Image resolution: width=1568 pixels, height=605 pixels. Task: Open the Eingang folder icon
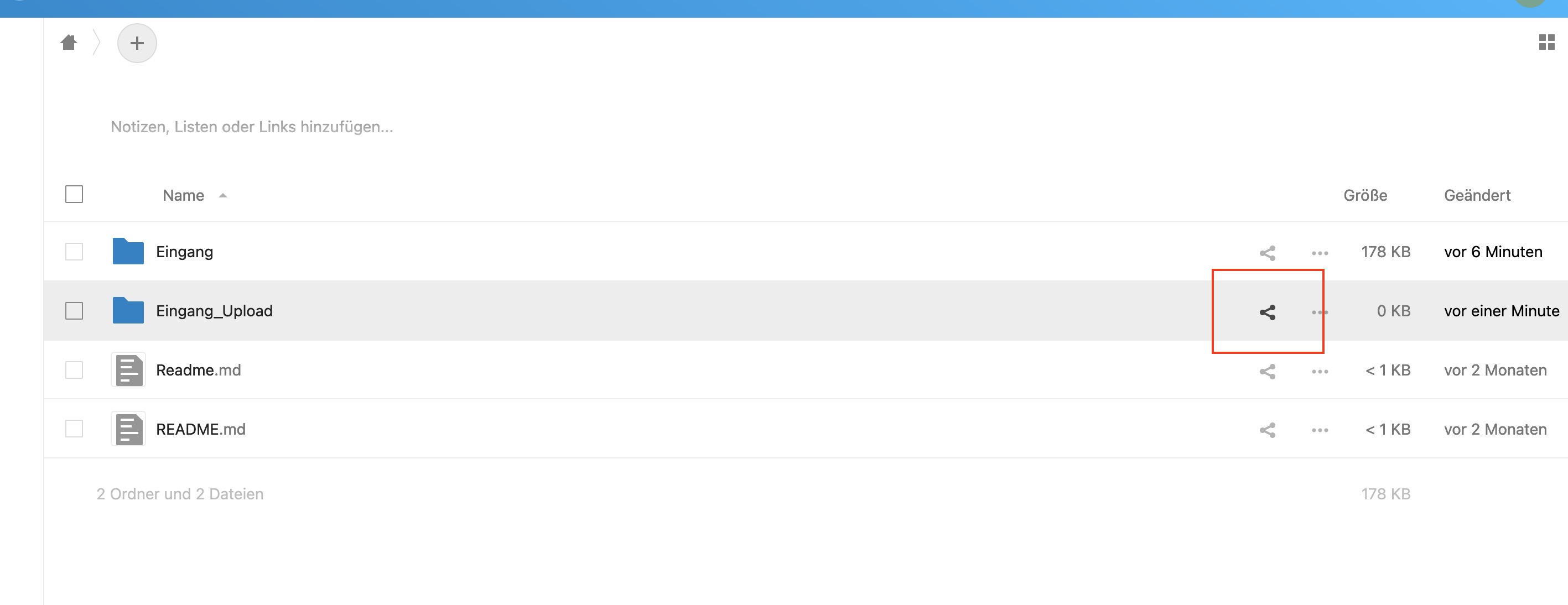(128, 252)
